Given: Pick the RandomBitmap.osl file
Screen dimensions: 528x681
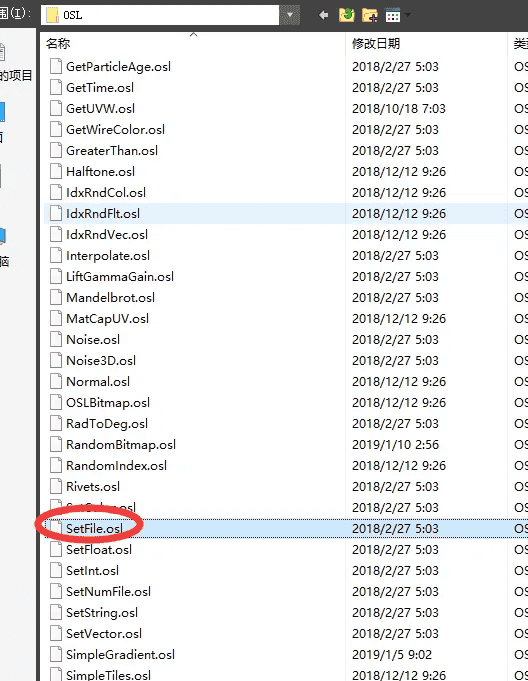Looking at the screenshot, I should [121, 445].
